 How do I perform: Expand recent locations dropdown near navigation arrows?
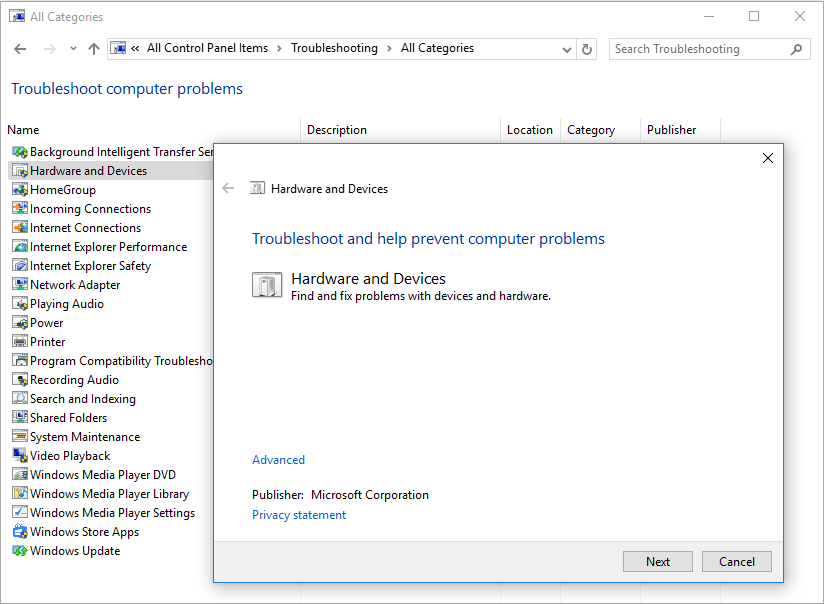click(x=73, y=49)
